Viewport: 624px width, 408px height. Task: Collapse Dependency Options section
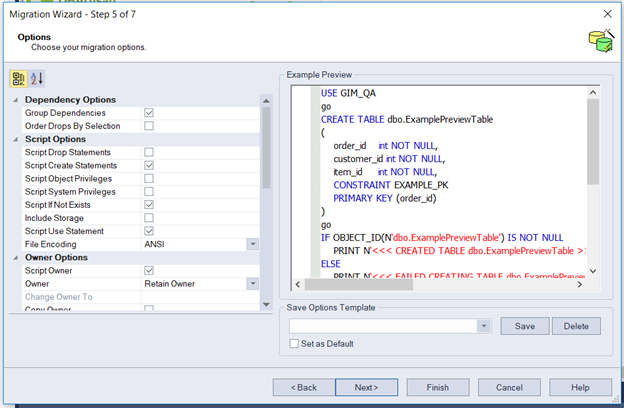(16, 100)
